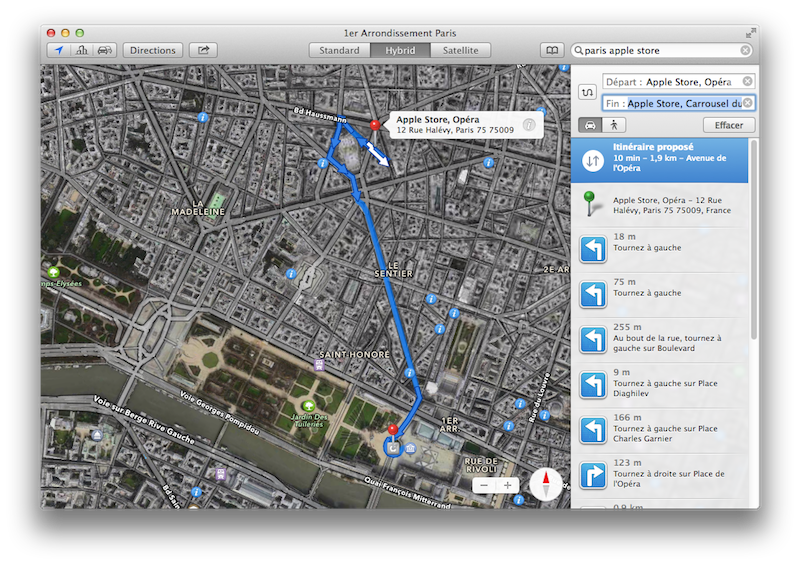Click the 'Tournez à gauche' 18 m text
The width and height of the screenshot is (800, 565).
647,248
